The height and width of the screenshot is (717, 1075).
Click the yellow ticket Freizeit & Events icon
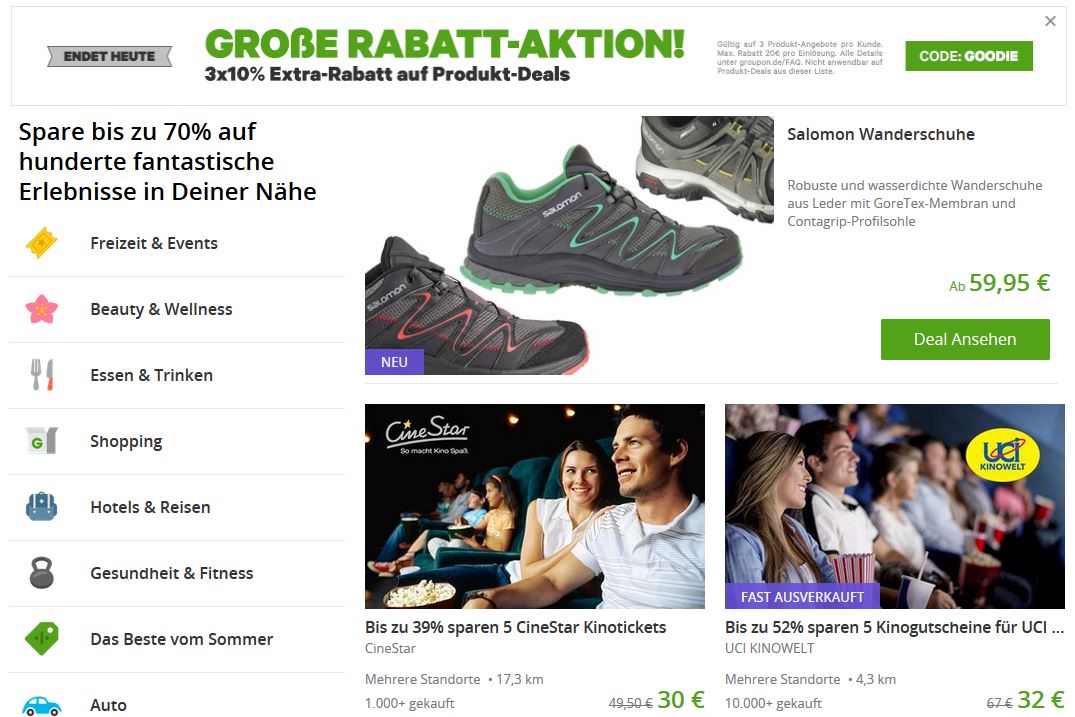pos(41,243)
